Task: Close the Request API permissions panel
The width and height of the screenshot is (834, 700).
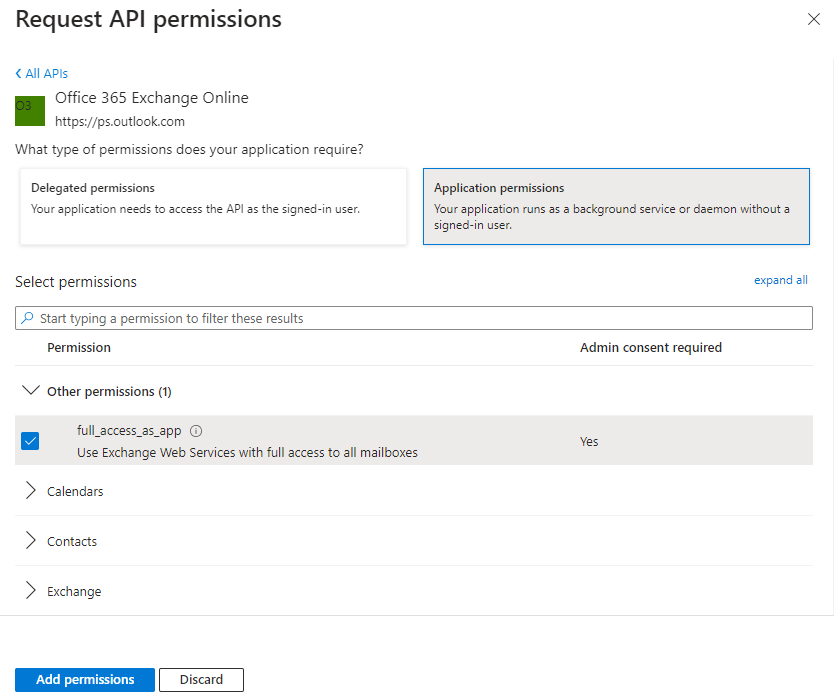Action: click(813, 19)
